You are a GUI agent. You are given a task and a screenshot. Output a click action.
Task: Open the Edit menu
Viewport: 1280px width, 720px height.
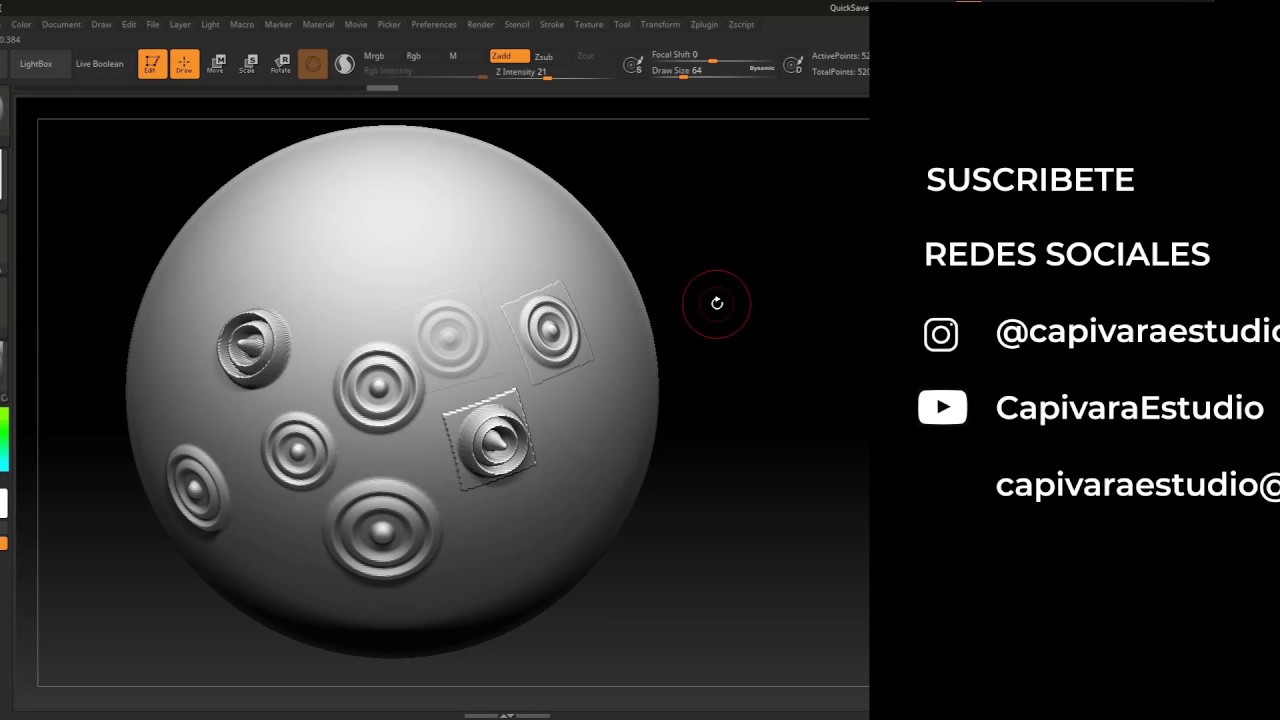pyautogui.click(x=129, y=24)
